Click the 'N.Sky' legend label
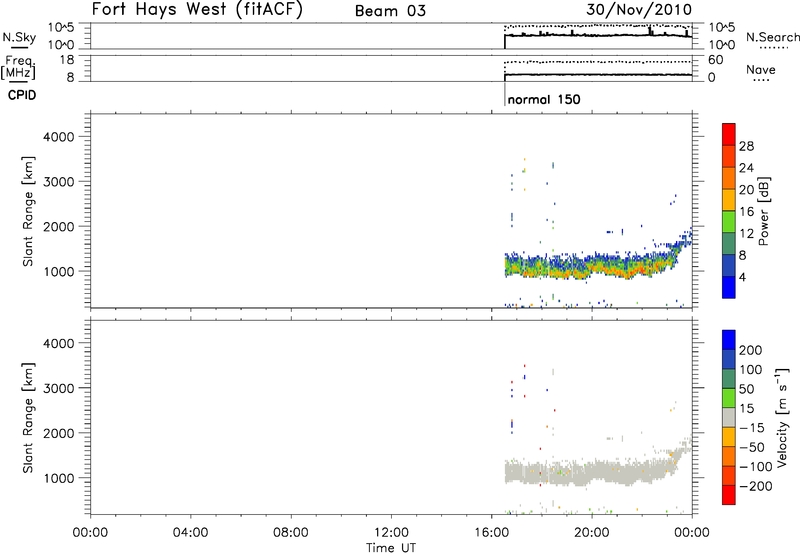The height and width of the screenshot is (554, 800). pyautogui.click(x=19, y=37)
